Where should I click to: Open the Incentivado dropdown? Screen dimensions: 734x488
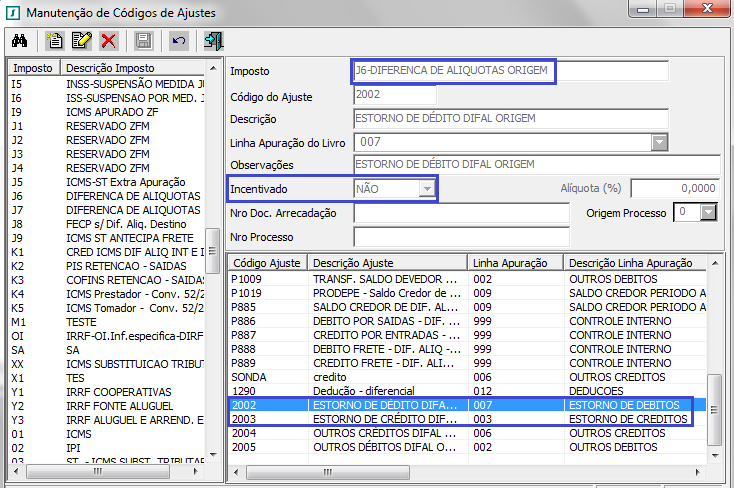427,188
